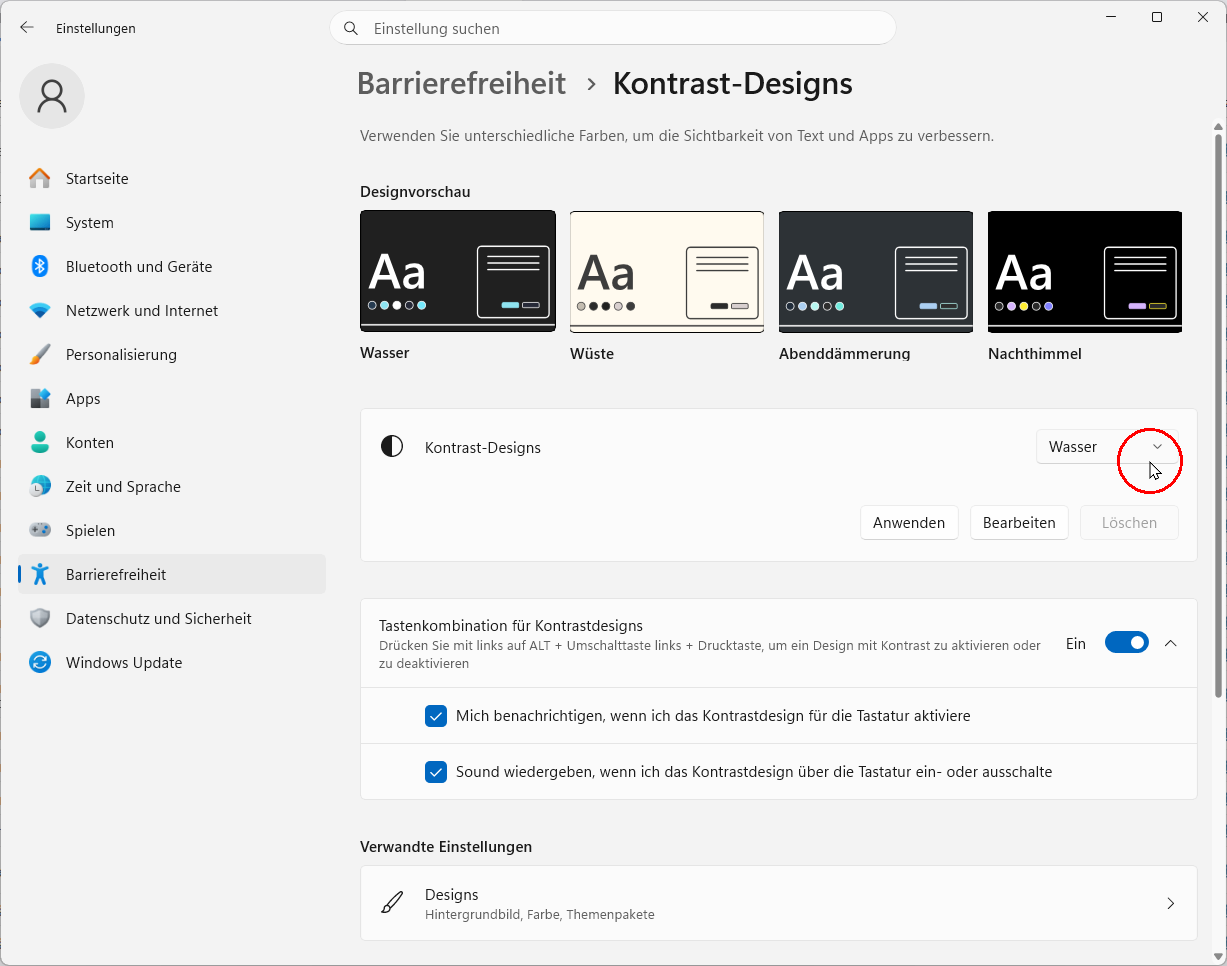
Task: Click the Zeit und Sprache globe icon
Action: coord(40,487)
